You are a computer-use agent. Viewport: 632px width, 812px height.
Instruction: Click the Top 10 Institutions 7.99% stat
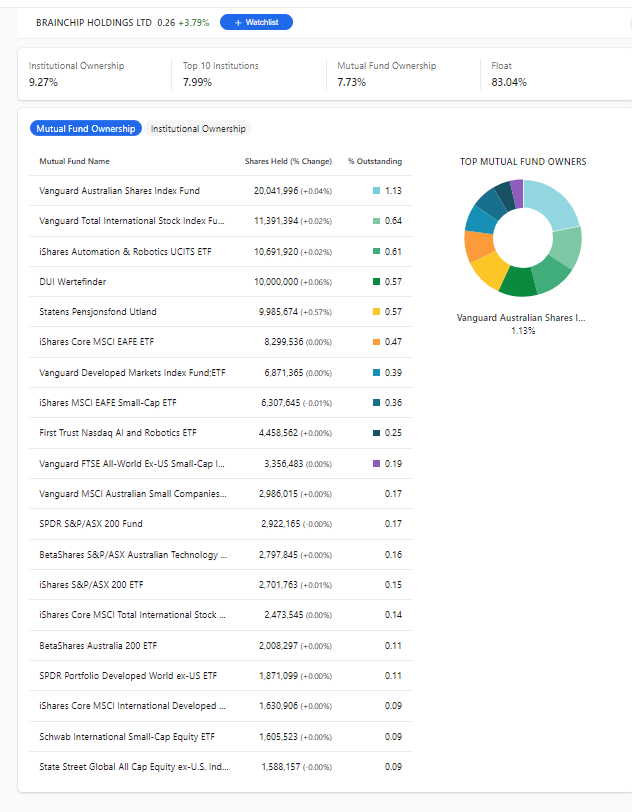(220, 74)
